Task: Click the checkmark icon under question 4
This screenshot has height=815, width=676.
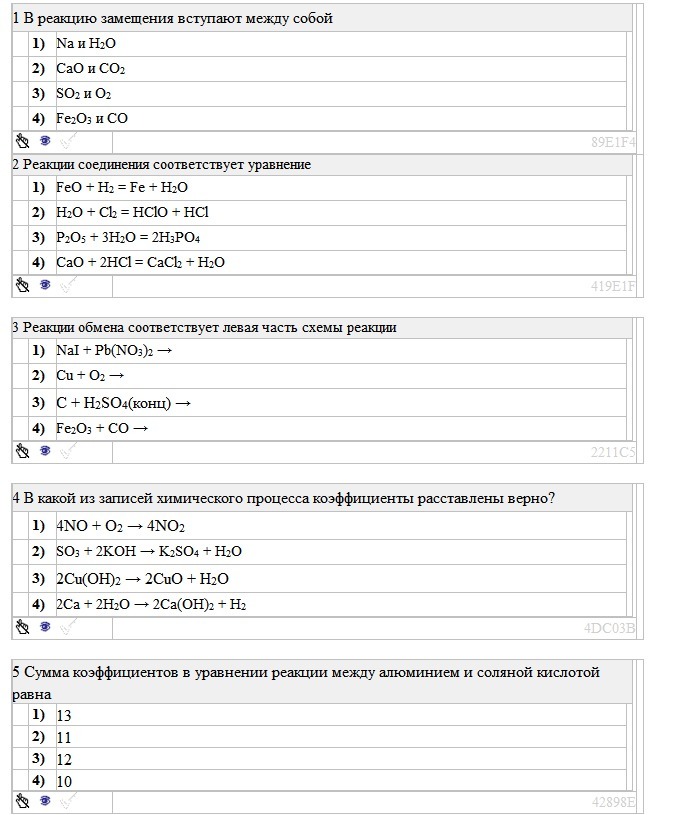Action: click(x=68, y=627)
